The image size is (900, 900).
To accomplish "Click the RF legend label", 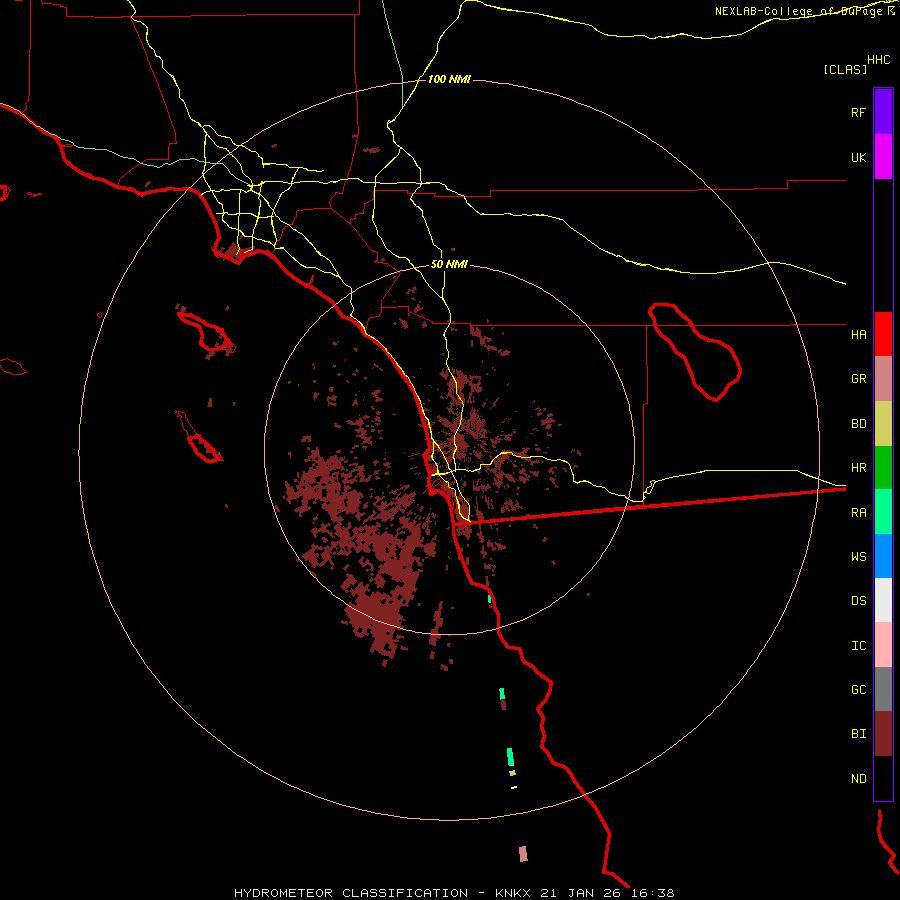I will click(858, 113).
